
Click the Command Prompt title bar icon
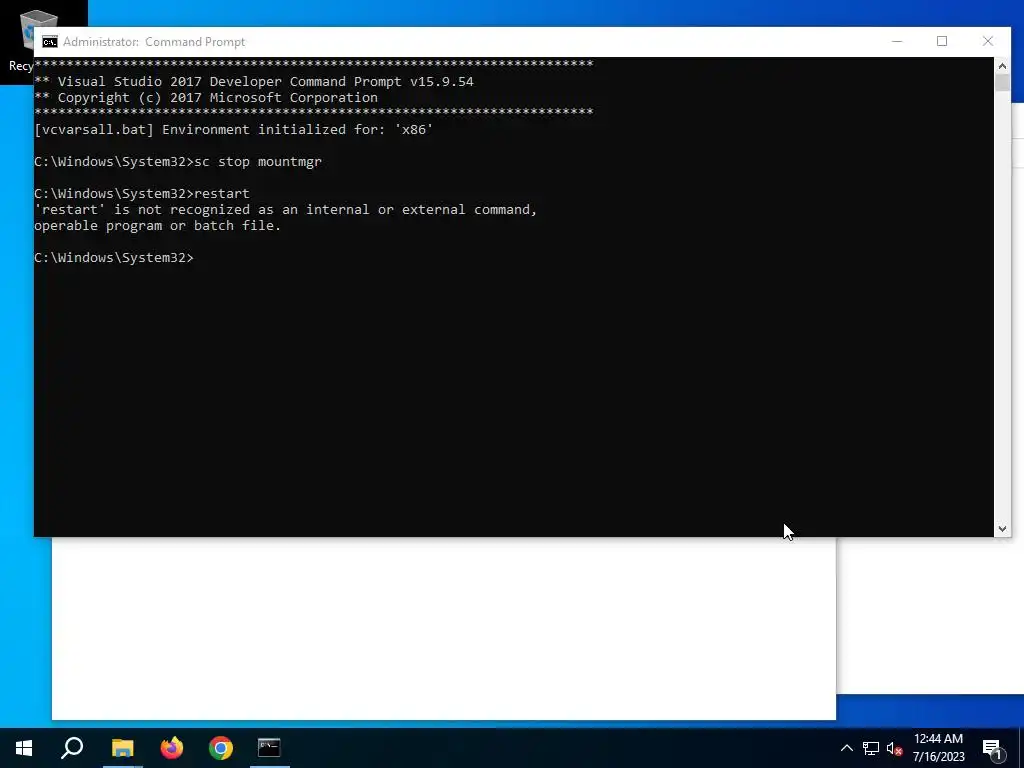[50, 42]
